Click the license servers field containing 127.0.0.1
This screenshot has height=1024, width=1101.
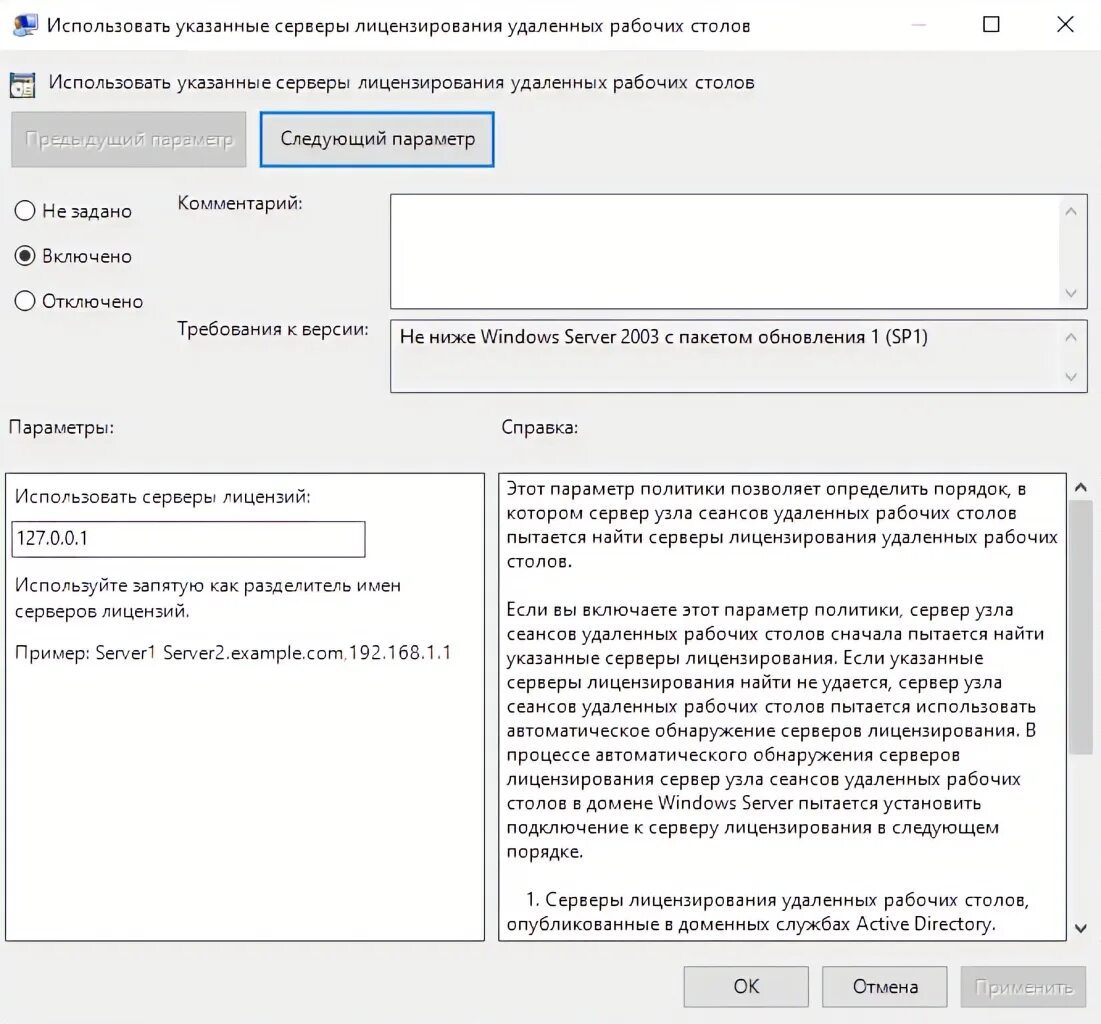pos(188,539)
